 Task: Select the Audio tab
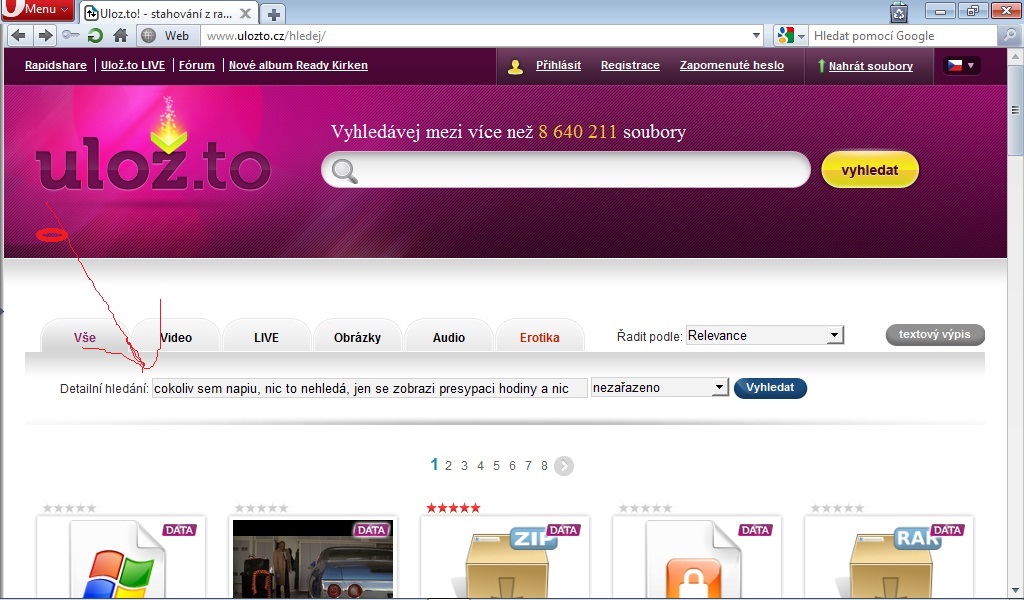click(449, 338)
